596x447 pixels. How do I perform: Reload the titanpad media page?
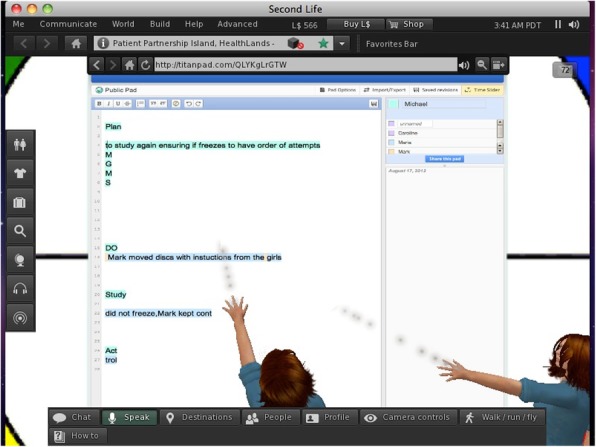(x=145, y=65)
